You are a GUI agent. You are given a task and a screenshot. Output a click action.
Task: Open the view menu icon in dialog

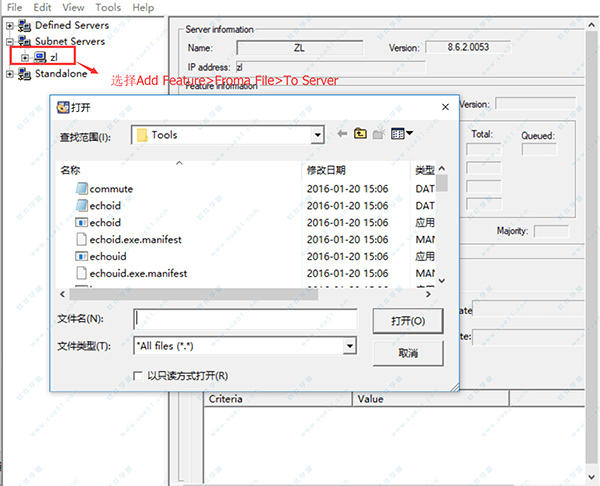(x=402, y=134)
